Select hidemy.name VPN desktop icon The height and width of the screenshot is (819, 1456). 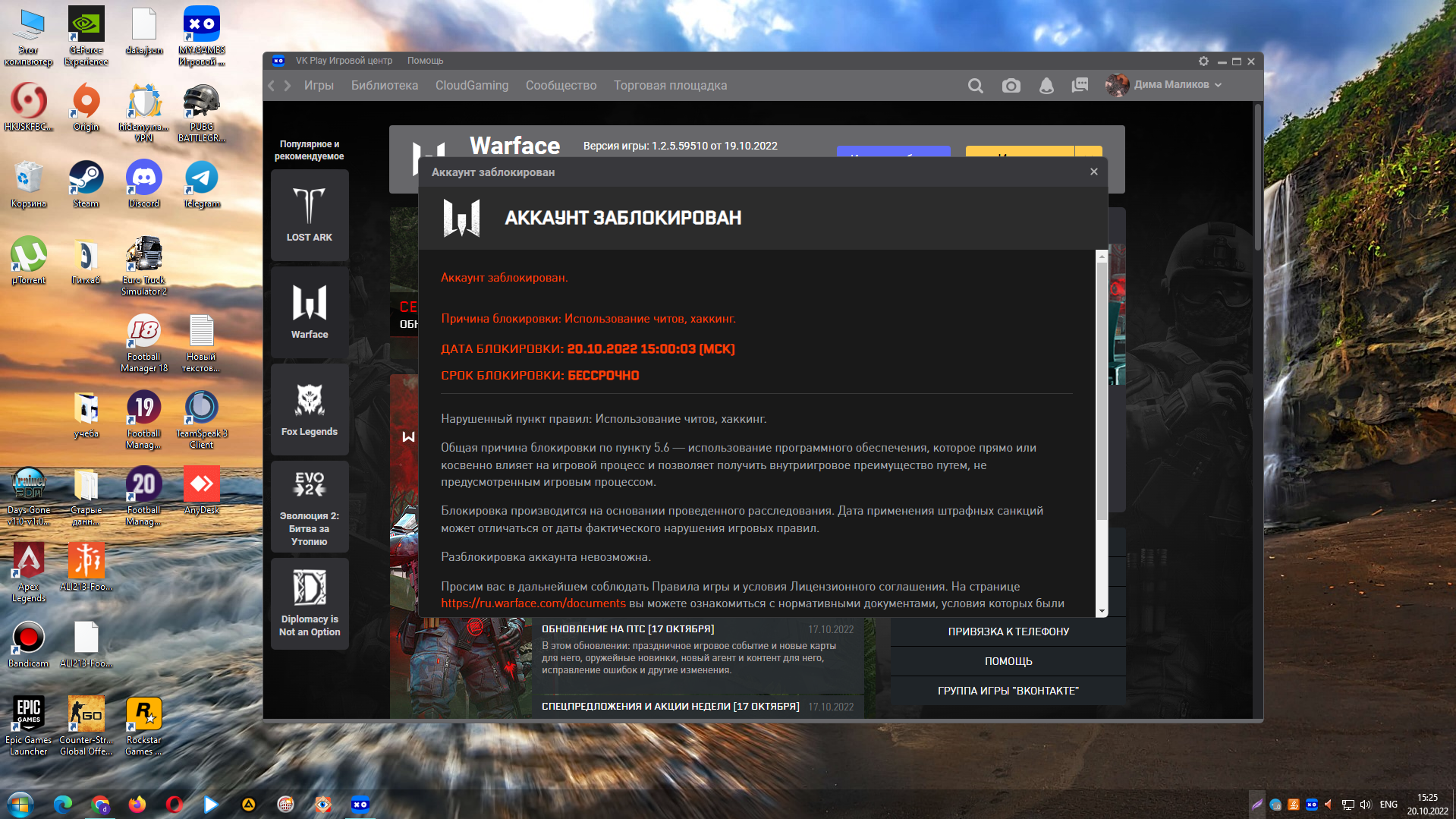pyautogui.click(x=143, y=113)
